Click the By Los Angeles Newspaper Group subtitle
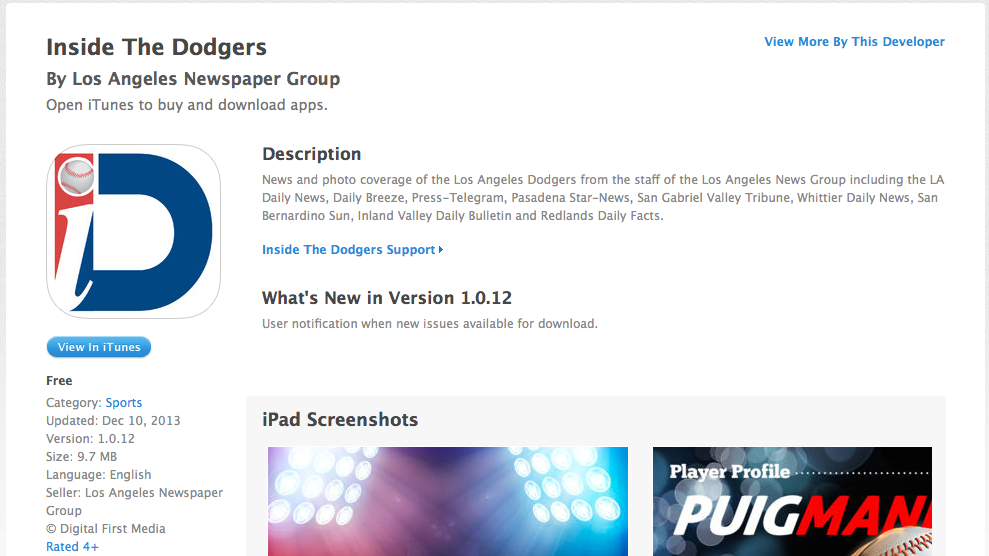This screenshot has width=989, height=556. click(x=193, y=79)
